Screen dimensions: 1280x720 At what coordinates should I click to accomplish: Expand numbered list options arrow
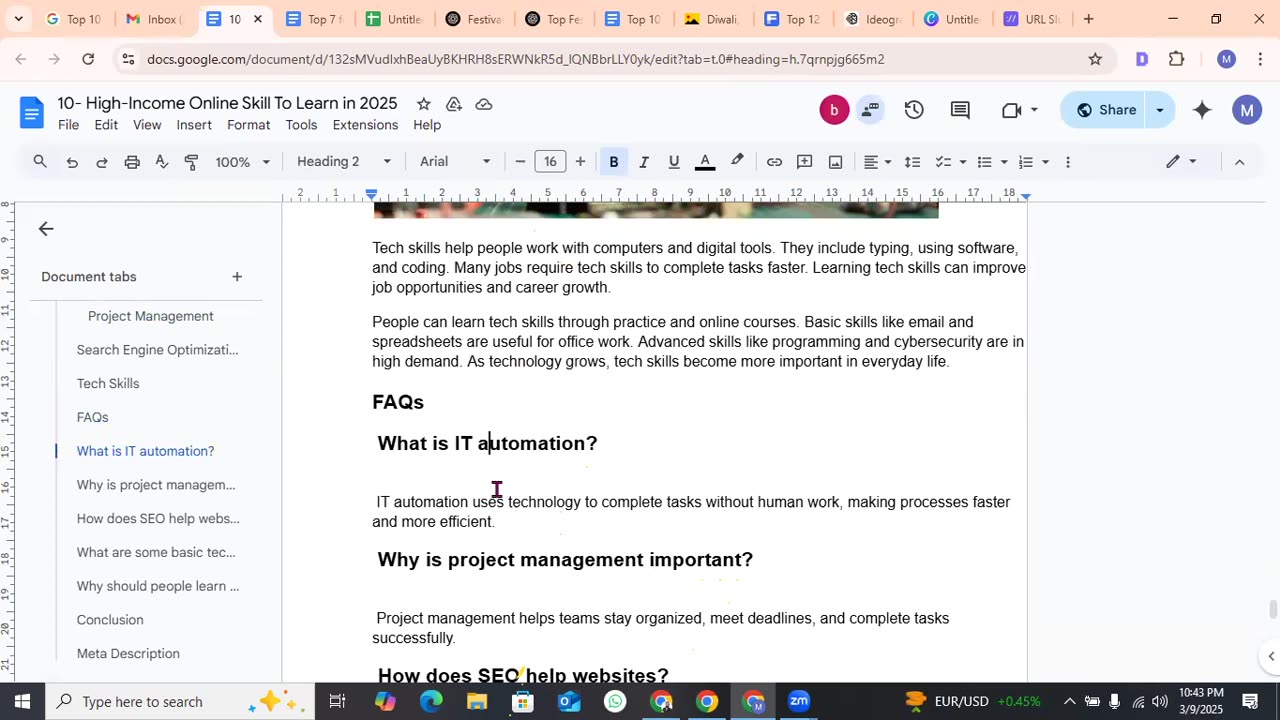[x=1045, y=162]
